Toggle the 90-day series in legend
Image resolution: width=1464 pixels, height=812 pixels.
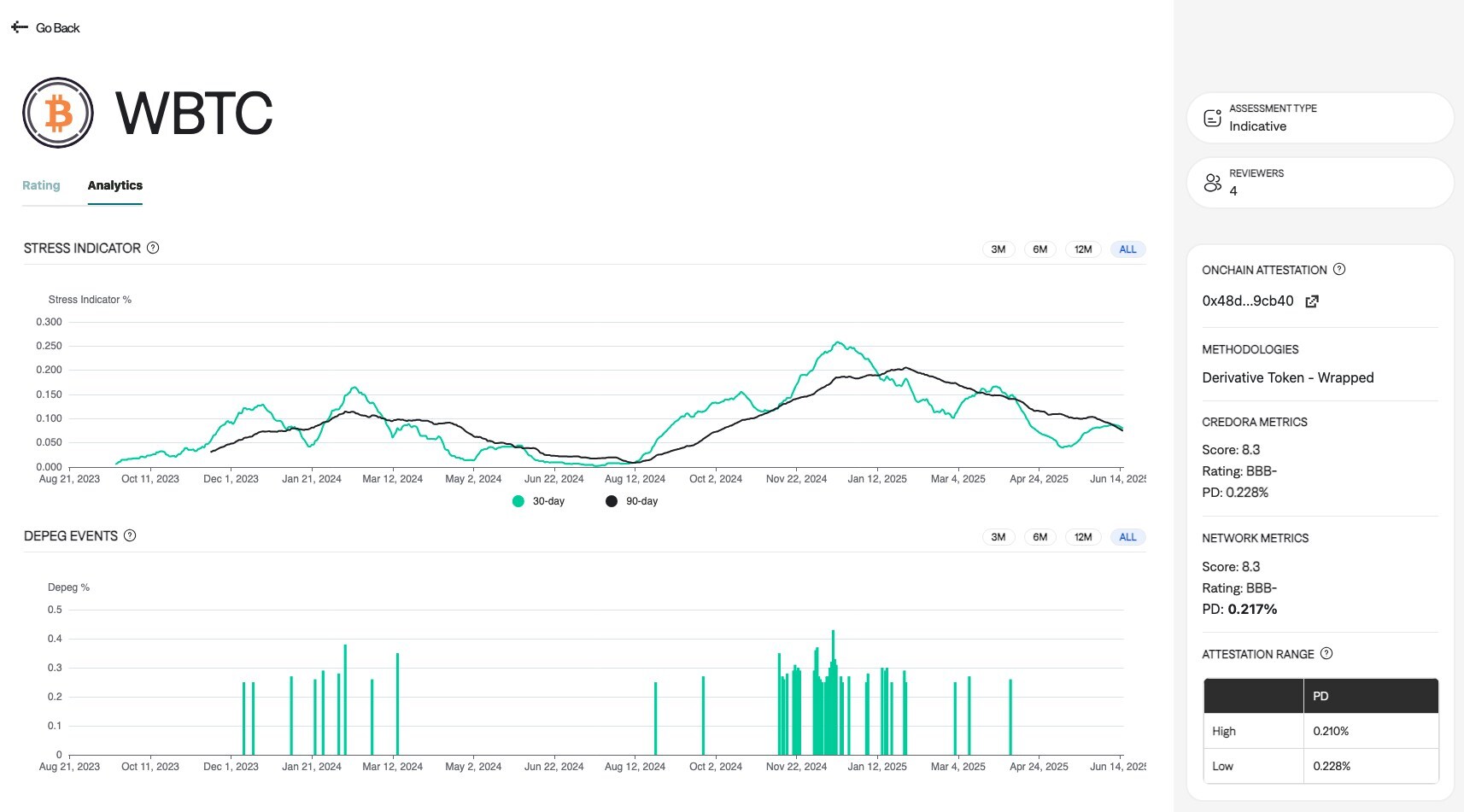632,501
